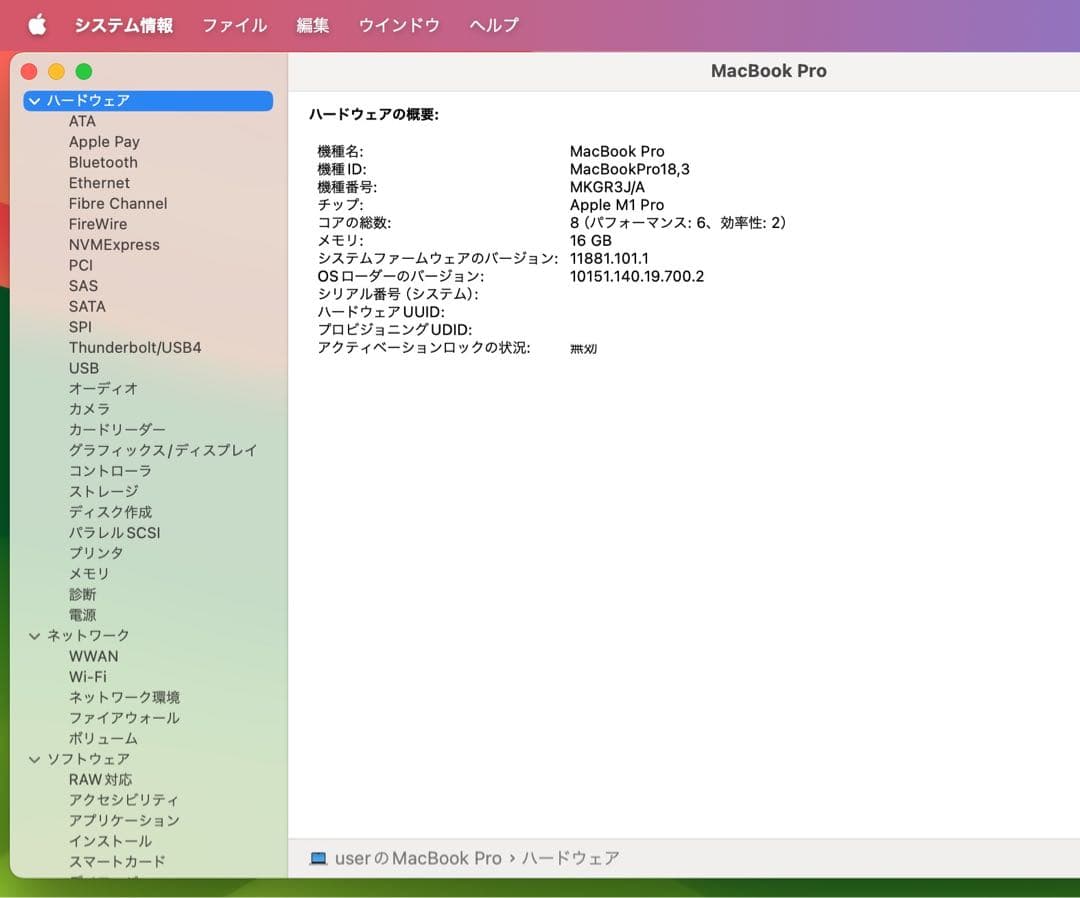Select ファイアウォール under ネットワーク
1080x898 pixels.
(x=124, y=718)
